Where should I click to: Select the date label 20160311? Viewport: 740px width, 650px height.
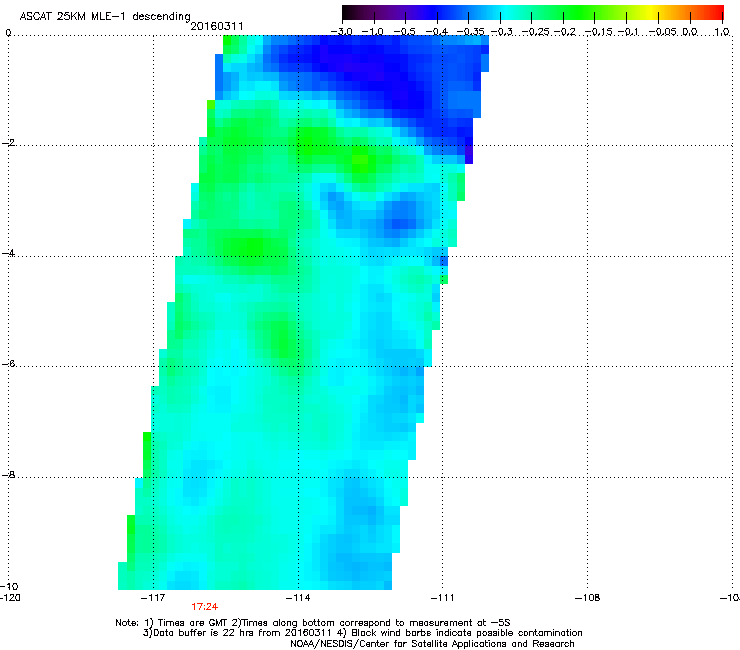(x=217, y=26)
